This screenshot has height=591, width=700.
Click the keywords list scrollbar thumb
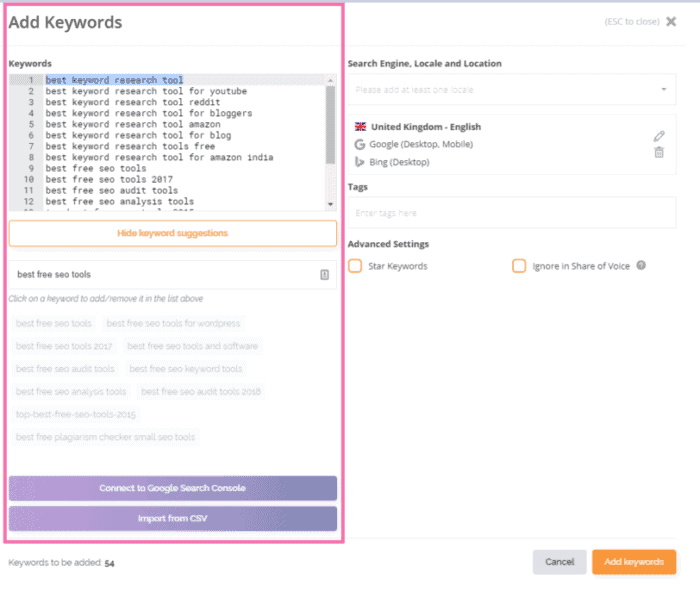330,125
